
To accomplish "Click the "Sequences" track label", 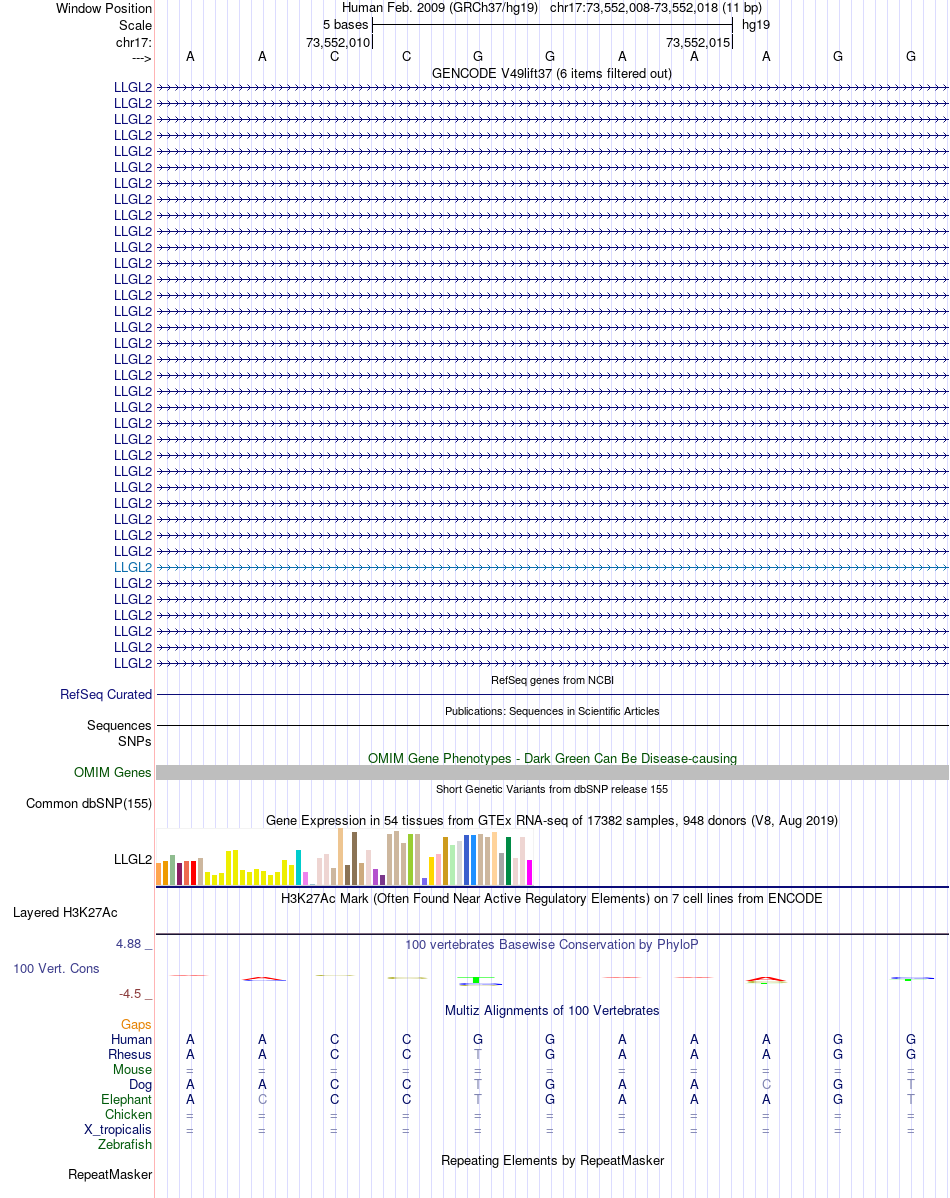I will (x=119, y=725).
